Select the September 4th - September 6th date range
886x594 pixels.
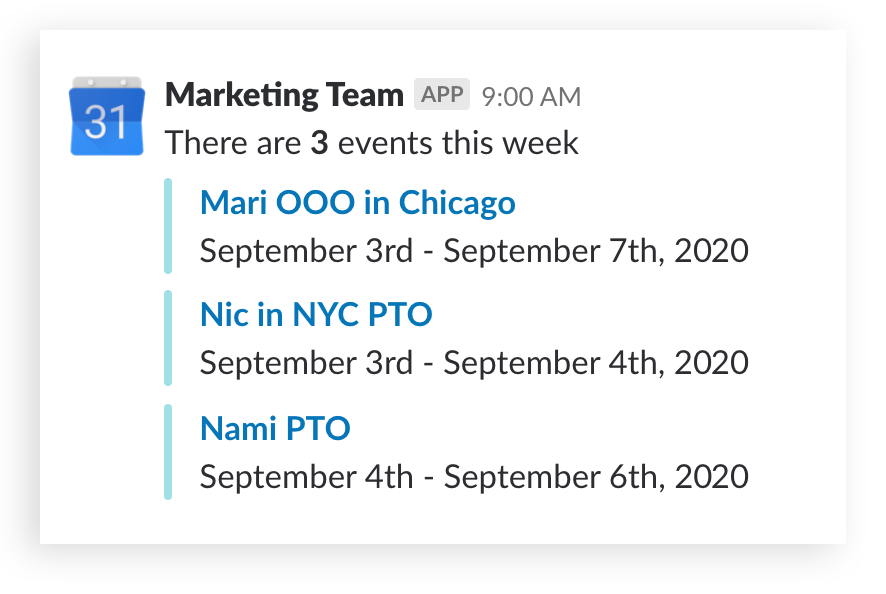point(472,476)
